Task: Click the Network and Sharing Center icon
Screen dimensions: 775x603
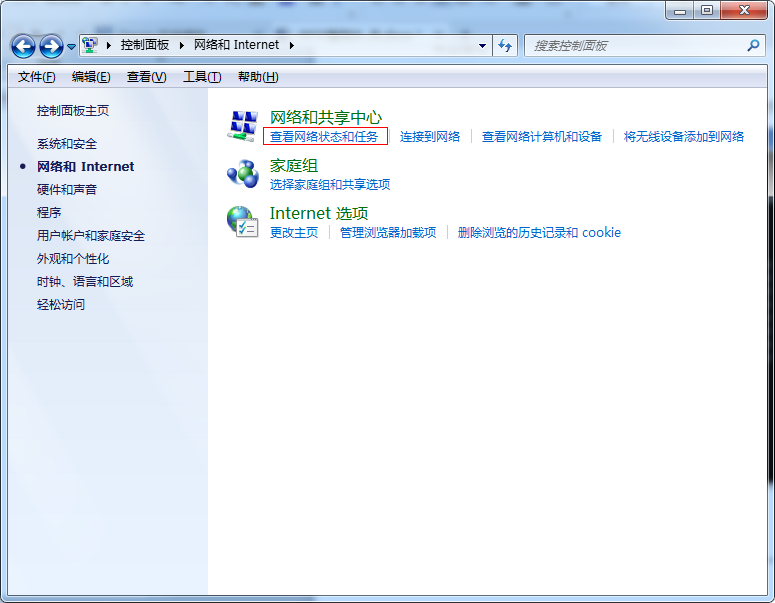Action: point(243,126)
